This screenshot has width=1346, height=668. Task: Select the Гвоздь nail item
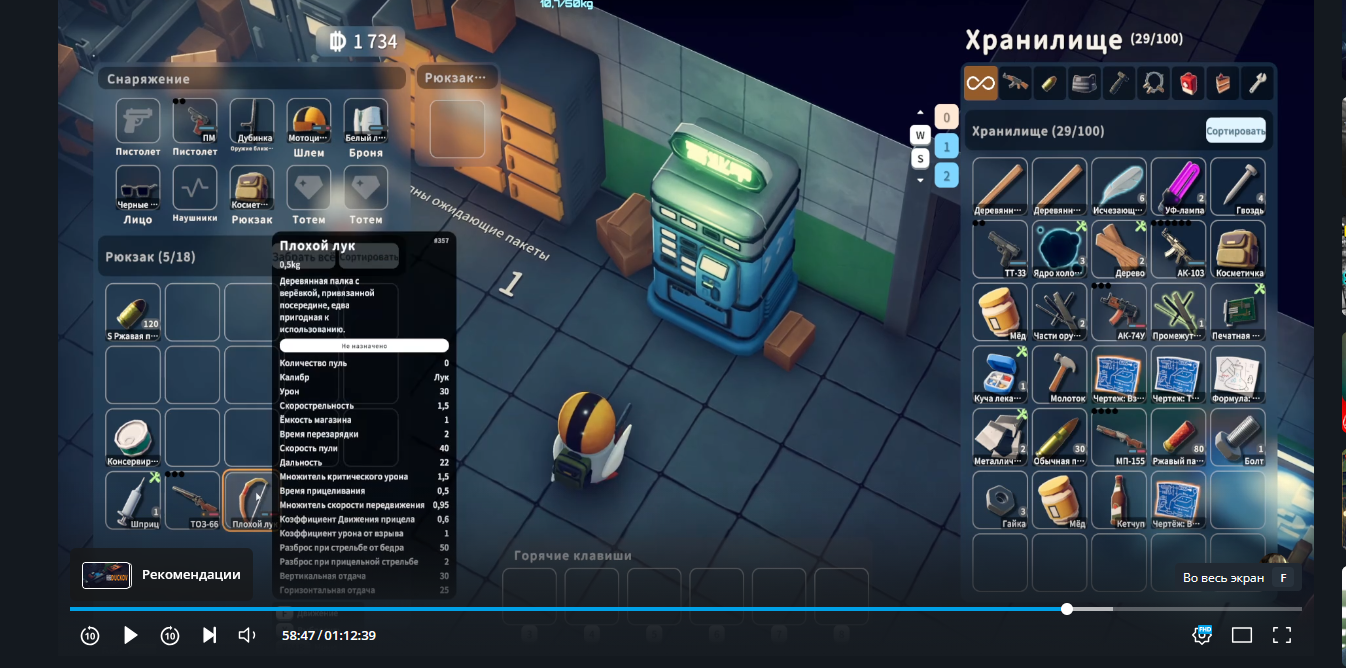1238,187
